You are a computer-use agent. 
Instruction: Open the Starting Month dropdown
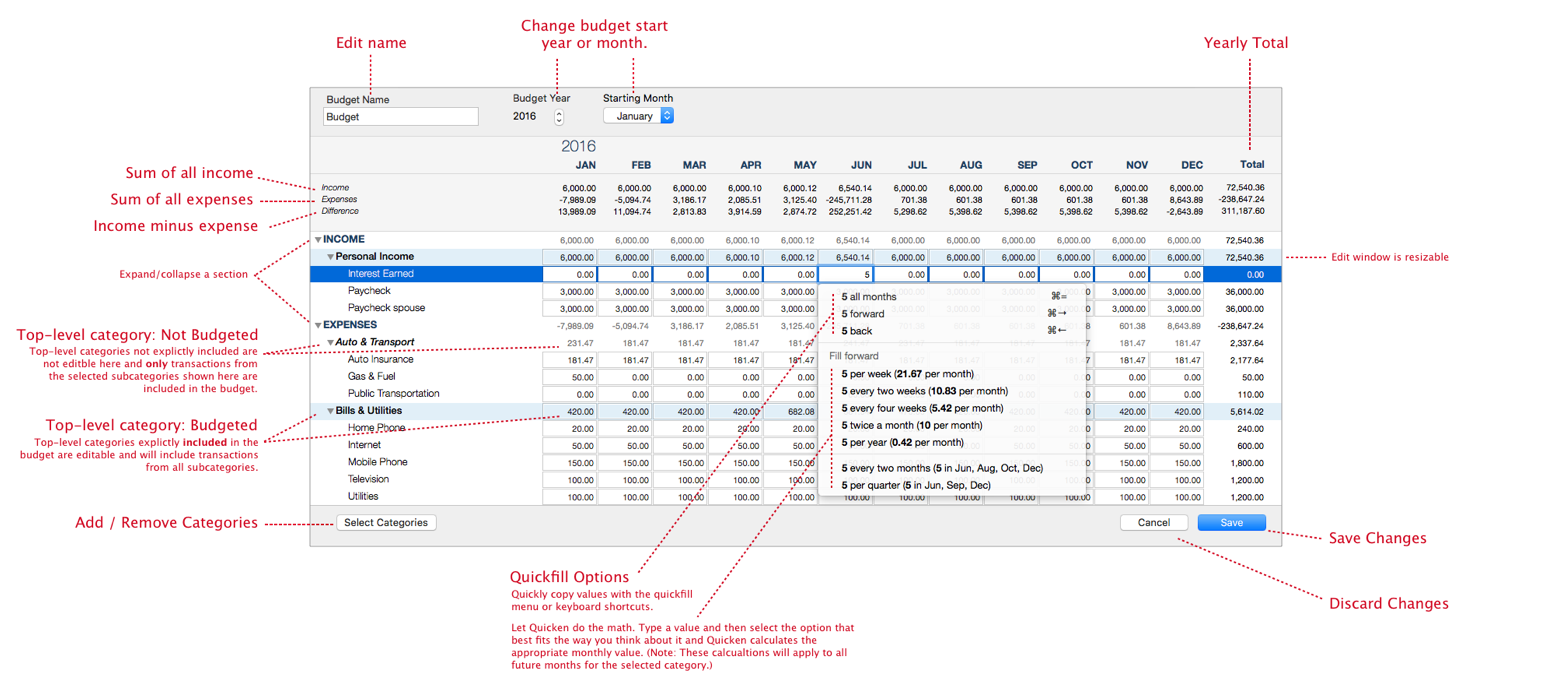coord(638,116)
